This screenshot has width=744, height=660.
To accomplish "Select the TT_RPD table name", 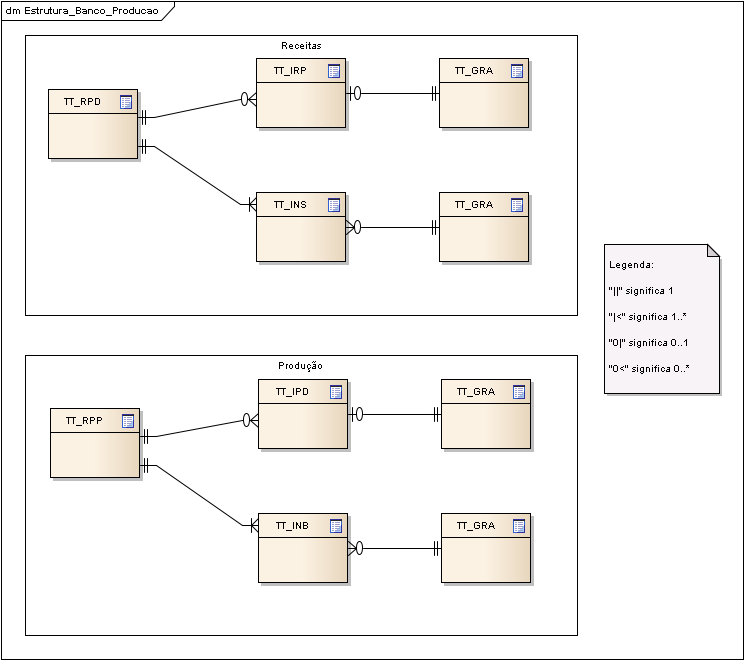I will pyautogui.click(x=82, y=102).
